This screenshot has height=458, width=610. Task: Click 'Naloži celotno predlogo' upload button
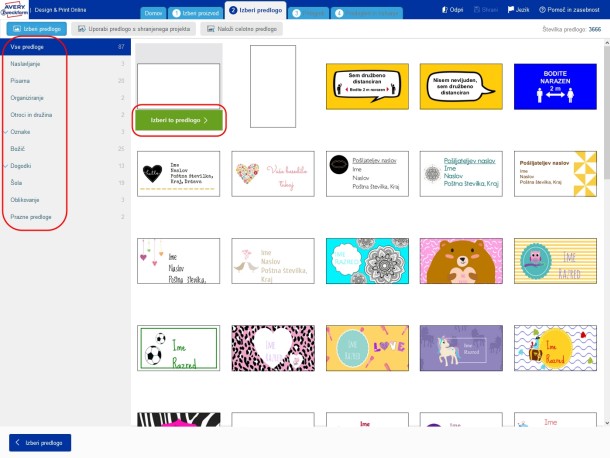(242, 29)
